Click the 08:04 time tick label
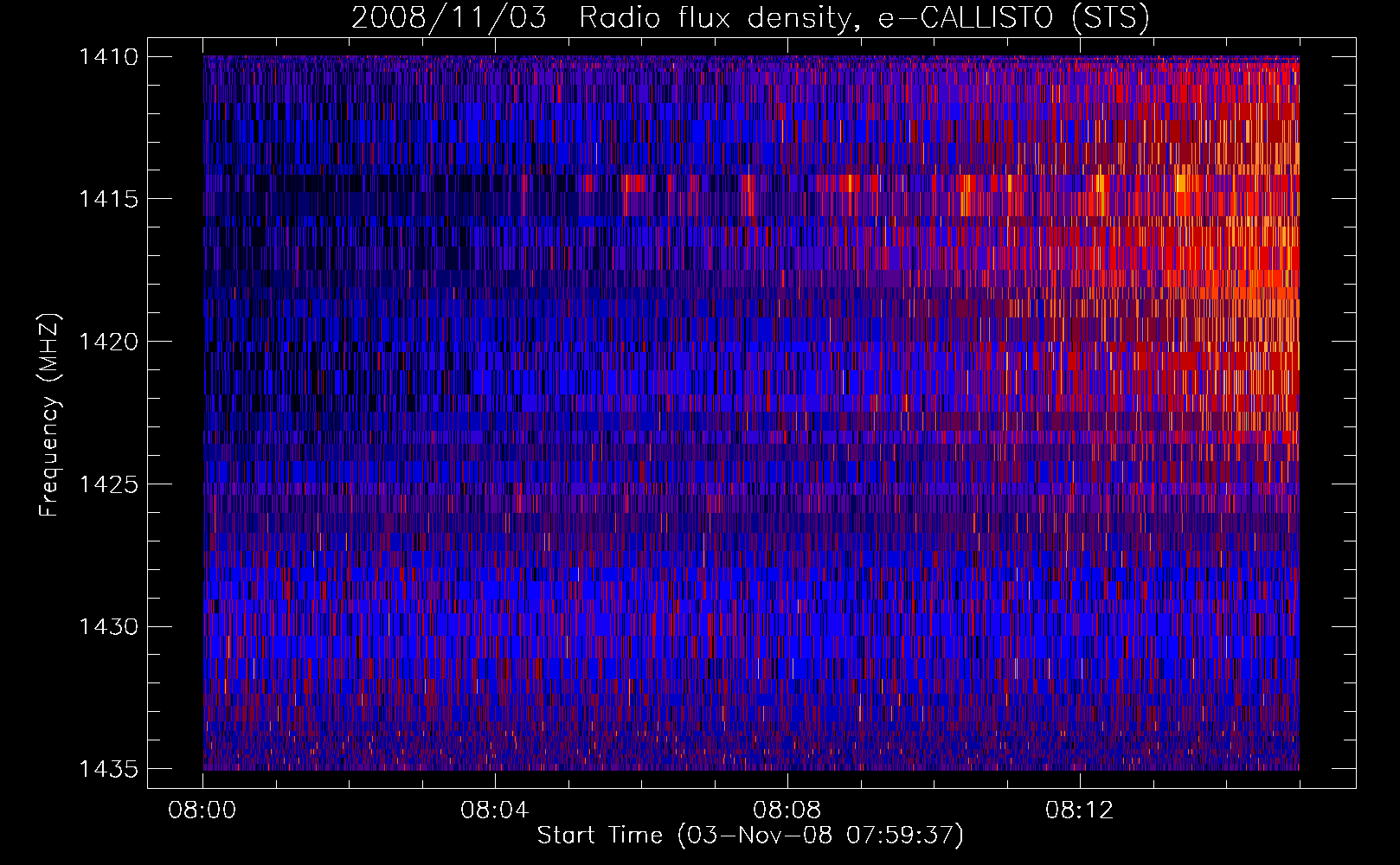 (495, 811)
